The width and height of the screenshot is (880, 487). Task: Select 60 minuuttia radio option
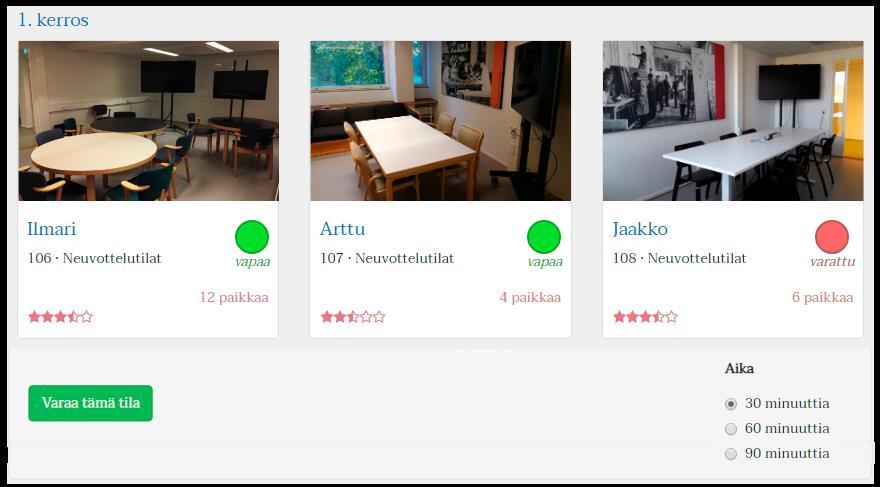(731, 429)
